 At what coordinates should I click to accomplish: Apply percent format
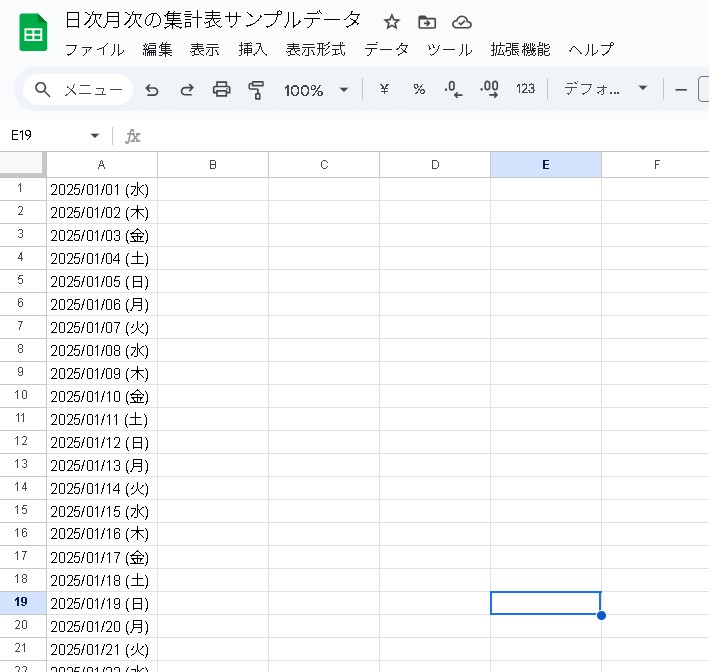click(419, 89)
